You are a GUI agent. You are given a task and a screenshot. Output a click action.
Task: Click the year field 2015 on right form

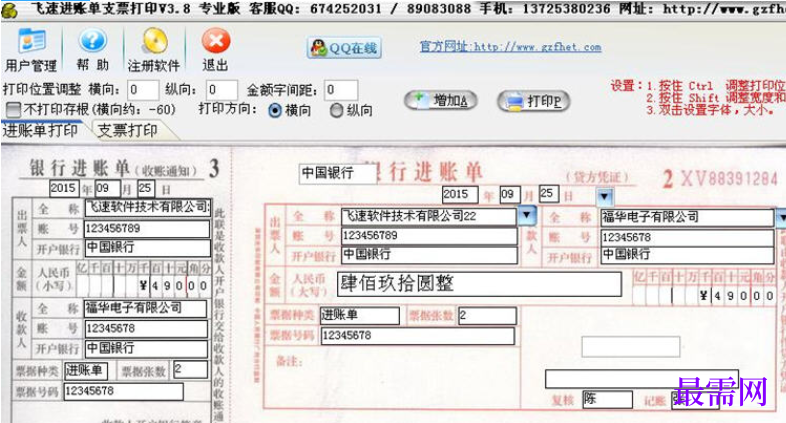click(x=460, y=194)
